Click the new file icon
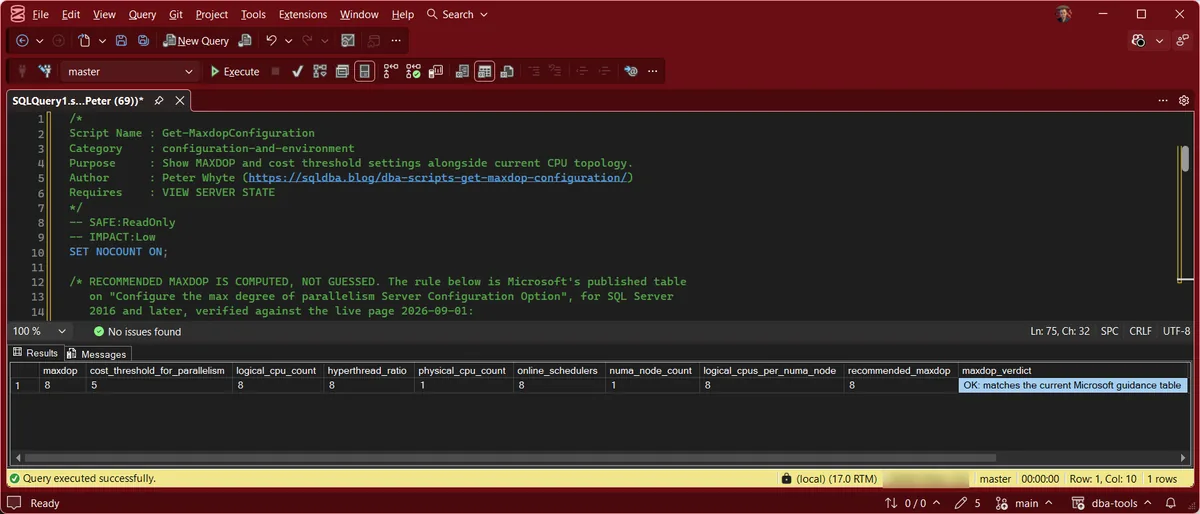 pyautogui.click(x=85, y=41)
